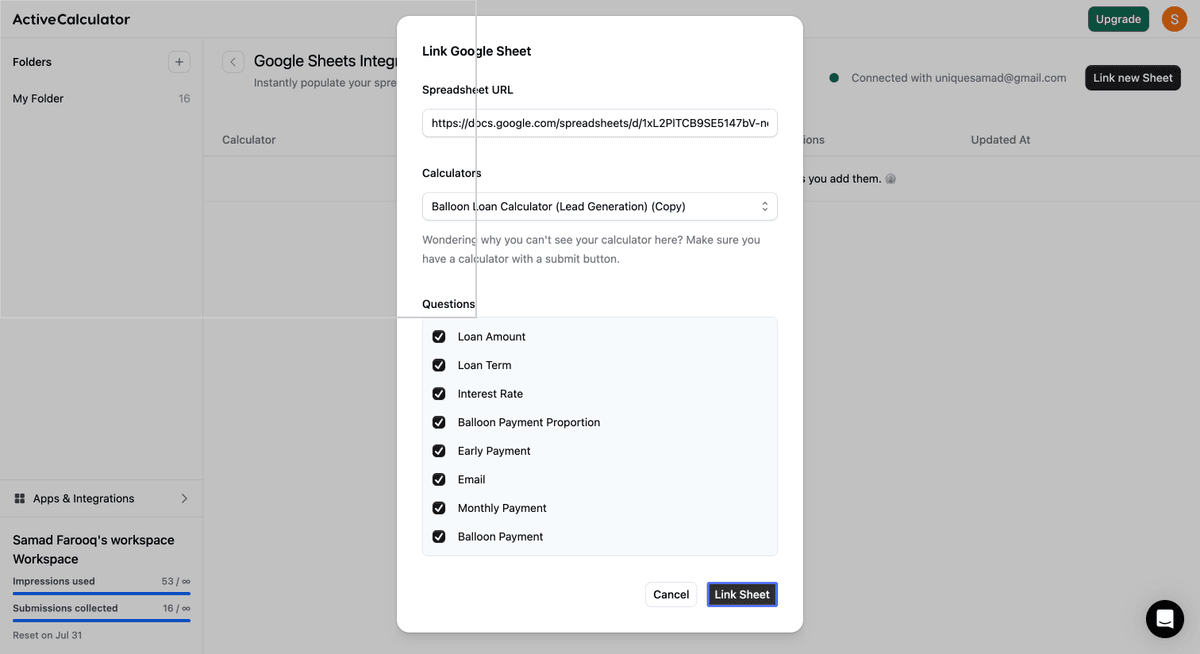Screen dimensions: 1200x654
Task: Click the Link new Sheet button
Action: click(x=1133, y=78)
